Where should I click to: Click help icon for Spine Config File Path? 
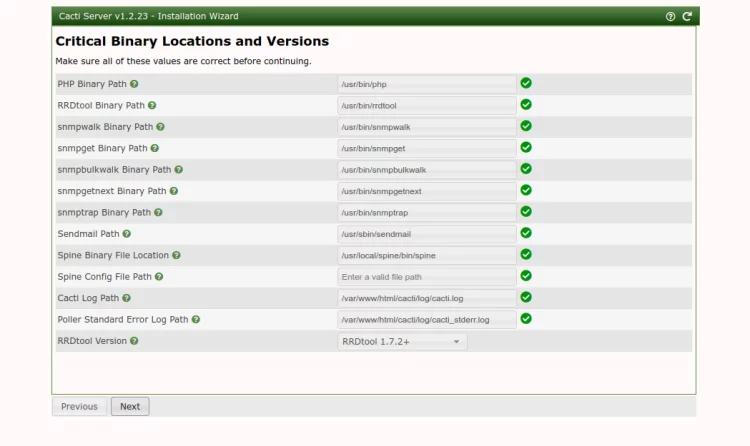pyautogui.click(x=159, y=277)
